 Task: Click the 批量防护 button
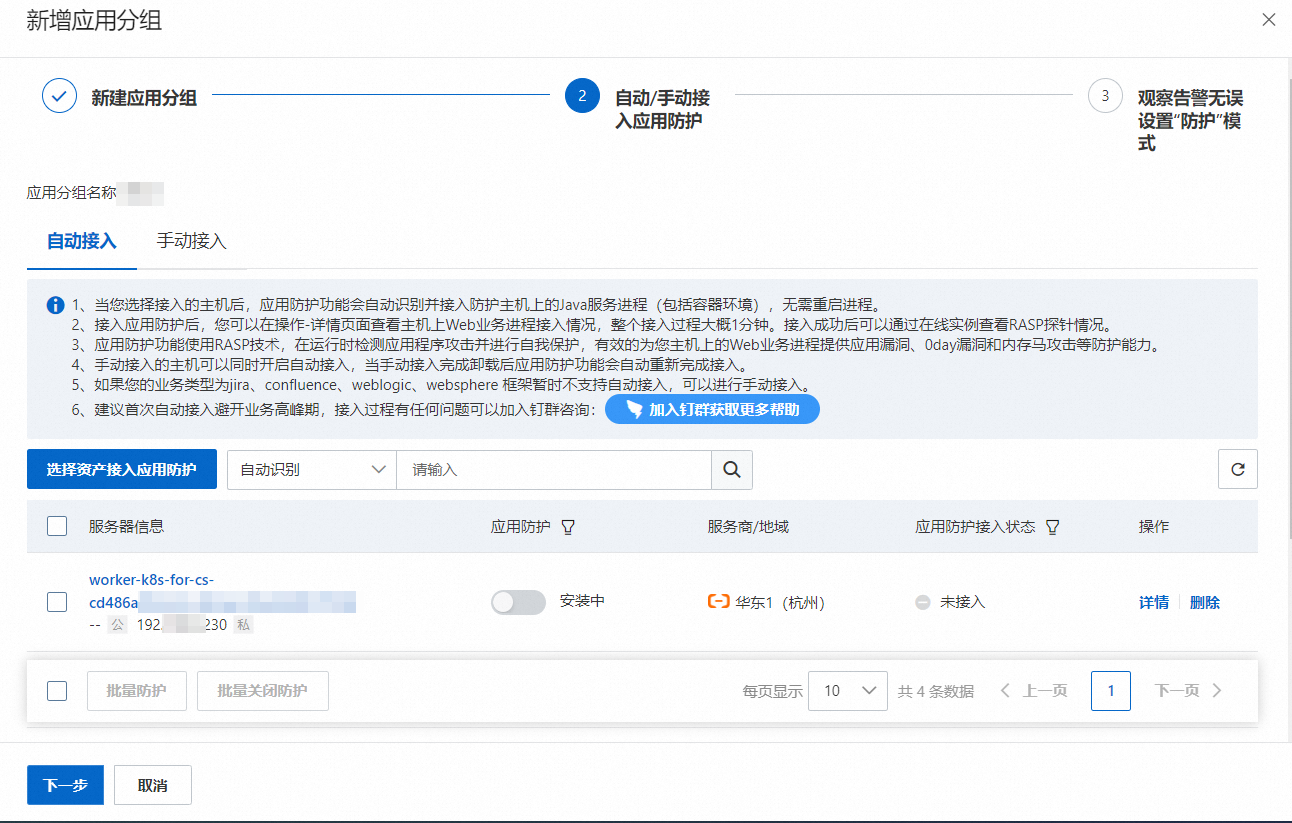tap(137, 690)
